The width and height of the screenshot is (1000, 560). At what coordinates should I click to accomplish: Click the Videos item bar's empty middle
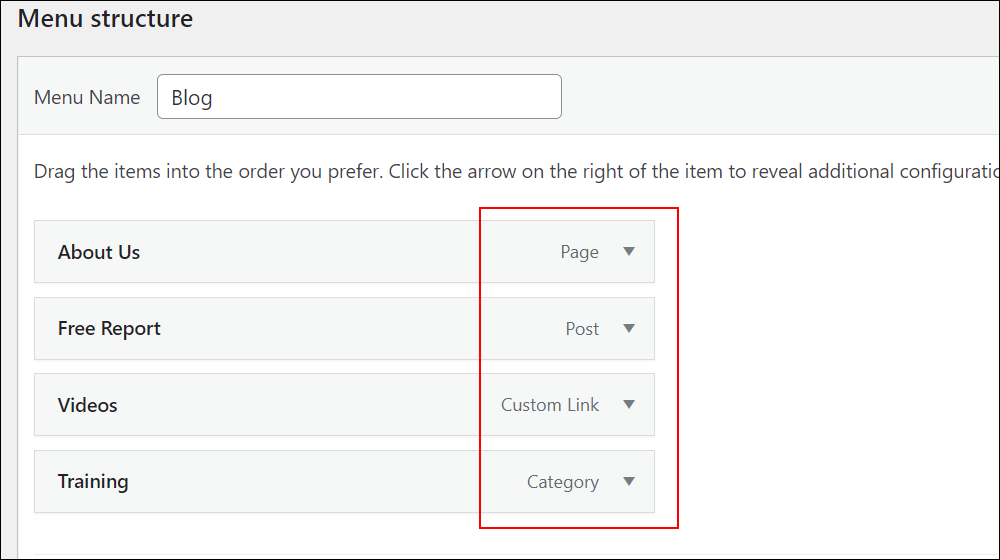(x=306, y=405)
